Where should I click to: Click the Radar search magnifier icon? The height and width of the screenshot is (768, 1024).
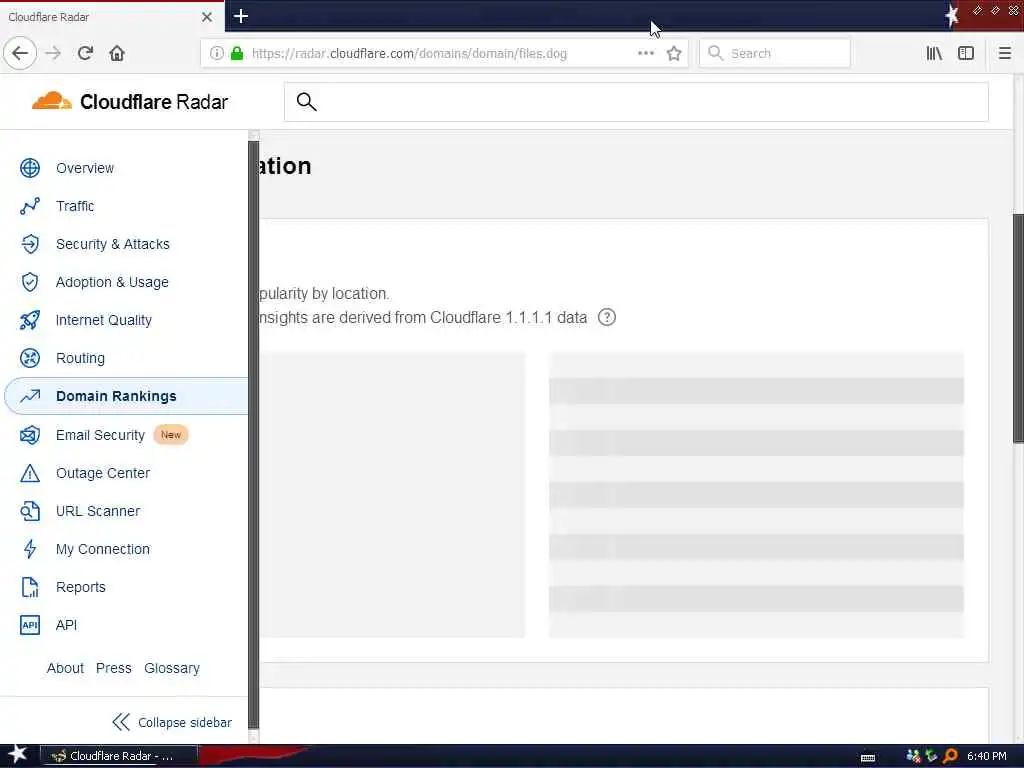tap(306, 102)
